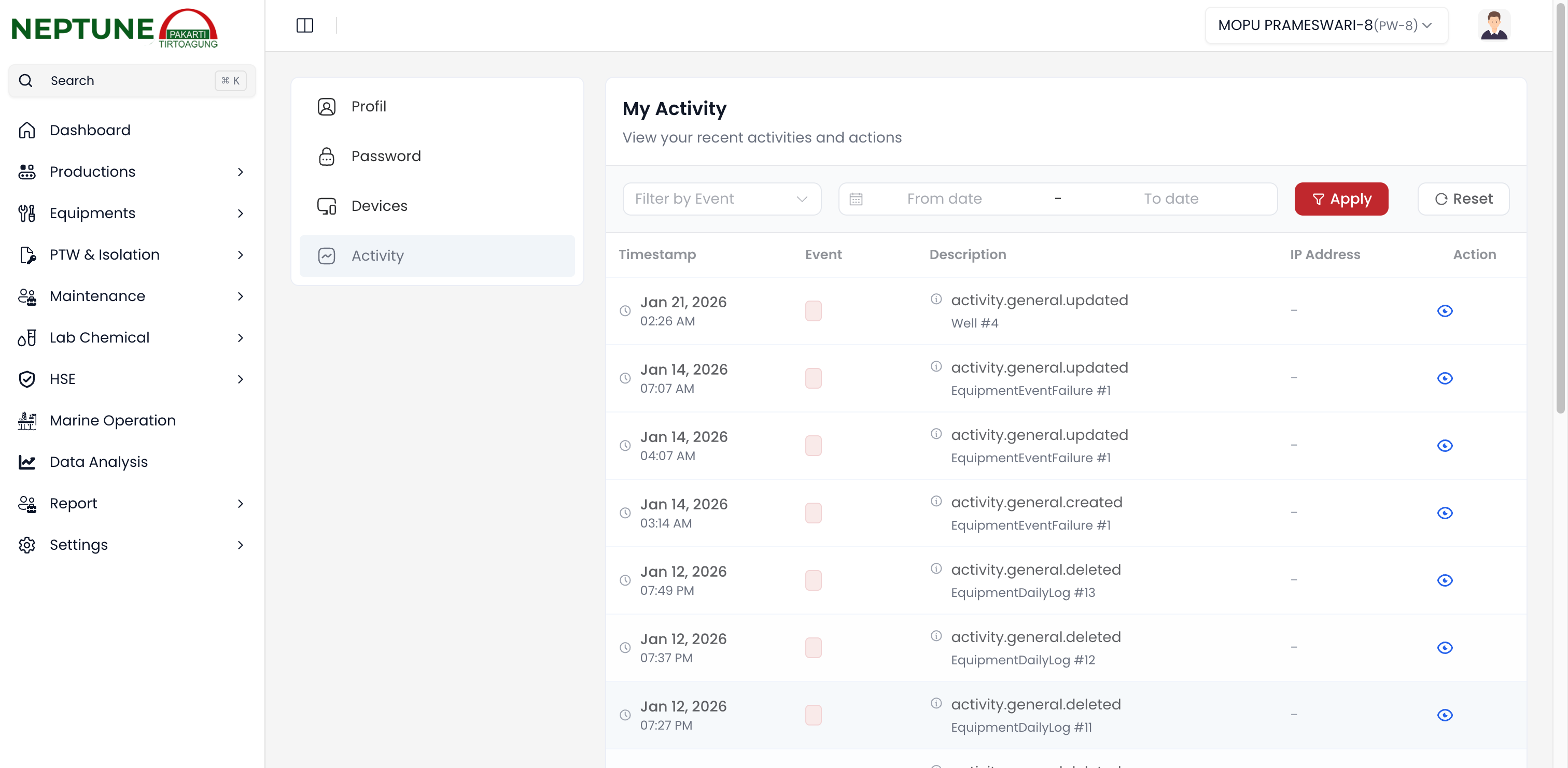Apply the activity filters

point(1340,199)
